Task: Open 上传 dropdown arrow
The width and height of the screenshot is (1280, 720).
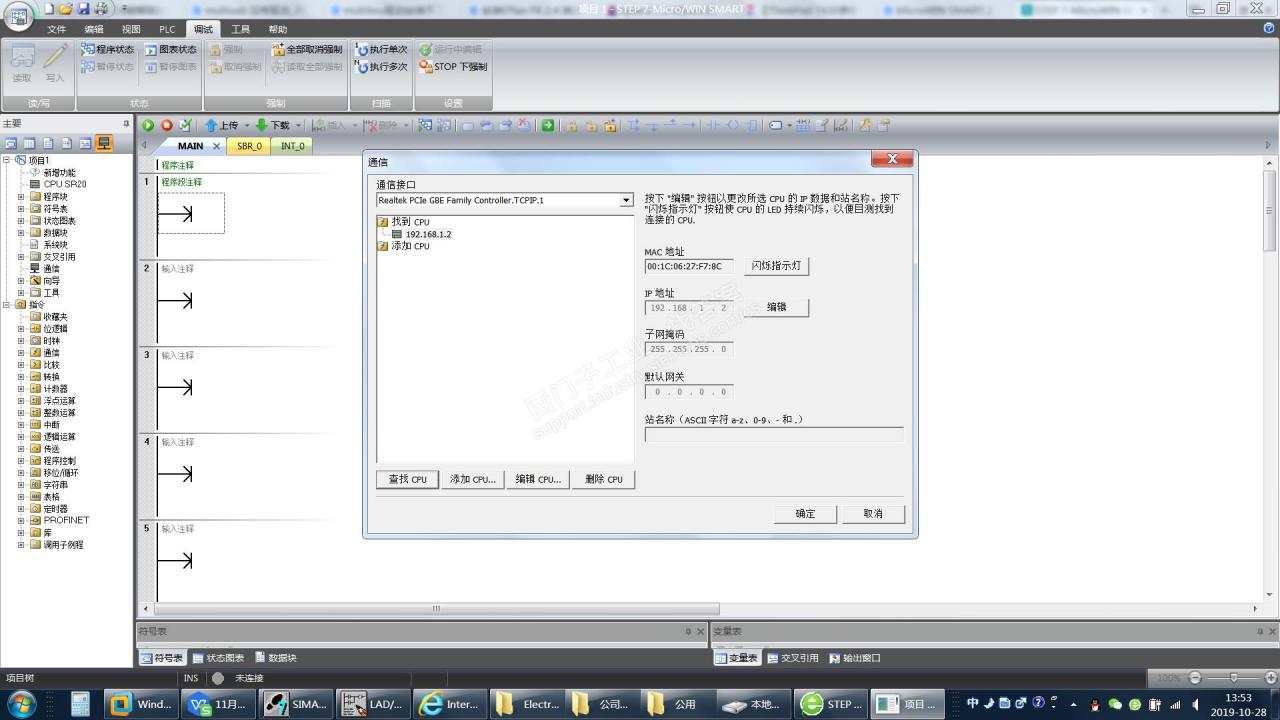Action: click(x=246, y=125)
